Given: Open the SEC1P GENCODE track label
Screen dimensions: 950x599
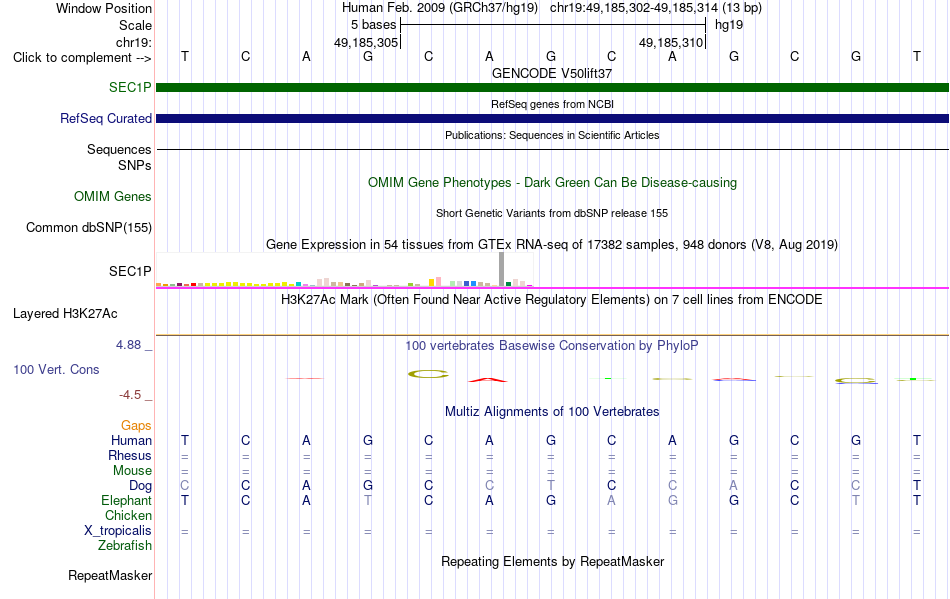Looking at the screenshot, I should [130, 87].
